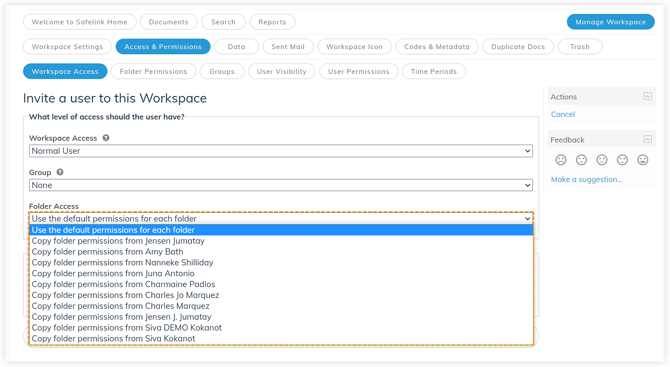
Task: Choose Copy folder permissions from Charmaine Padios
Action: point(281,285)
